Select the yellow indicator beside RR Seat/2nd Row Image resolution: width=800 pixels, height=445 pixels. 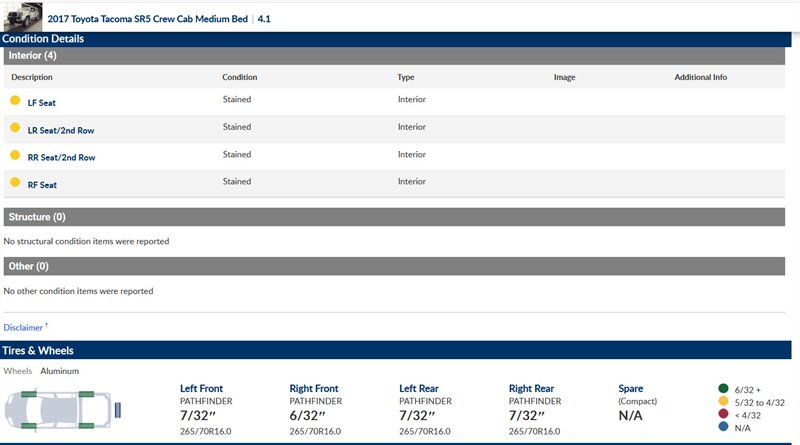click(x=15, y=155)
